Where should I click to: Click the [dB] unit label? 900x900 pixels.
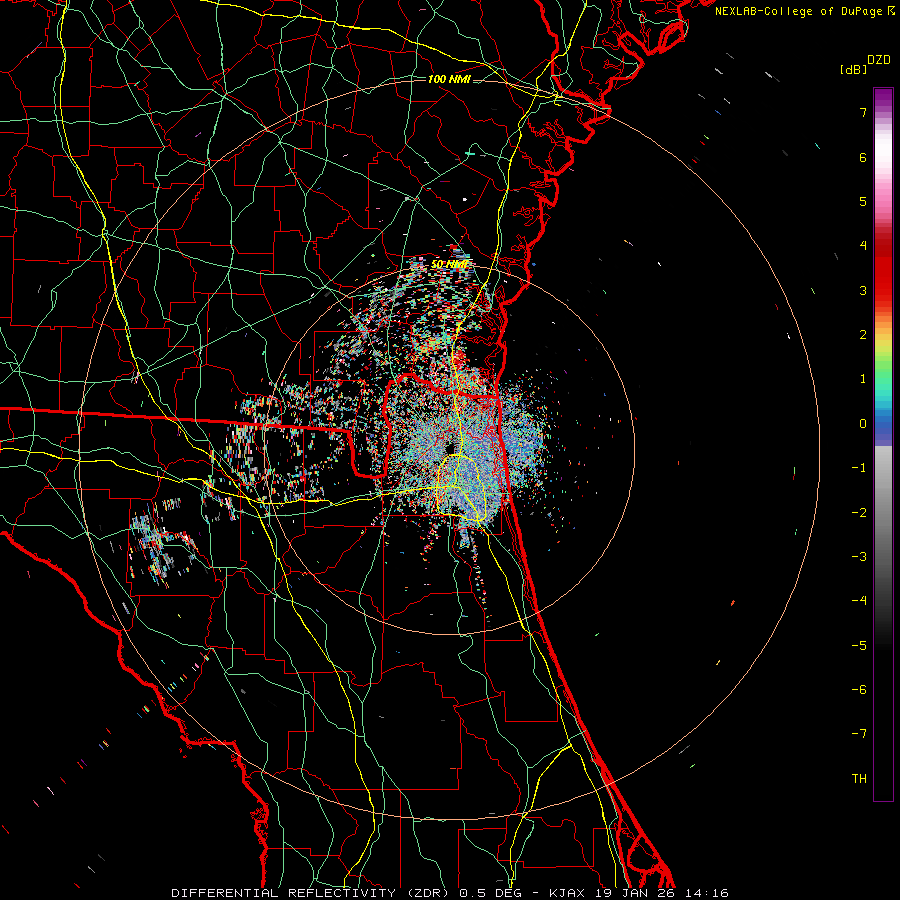coord(853,69)
